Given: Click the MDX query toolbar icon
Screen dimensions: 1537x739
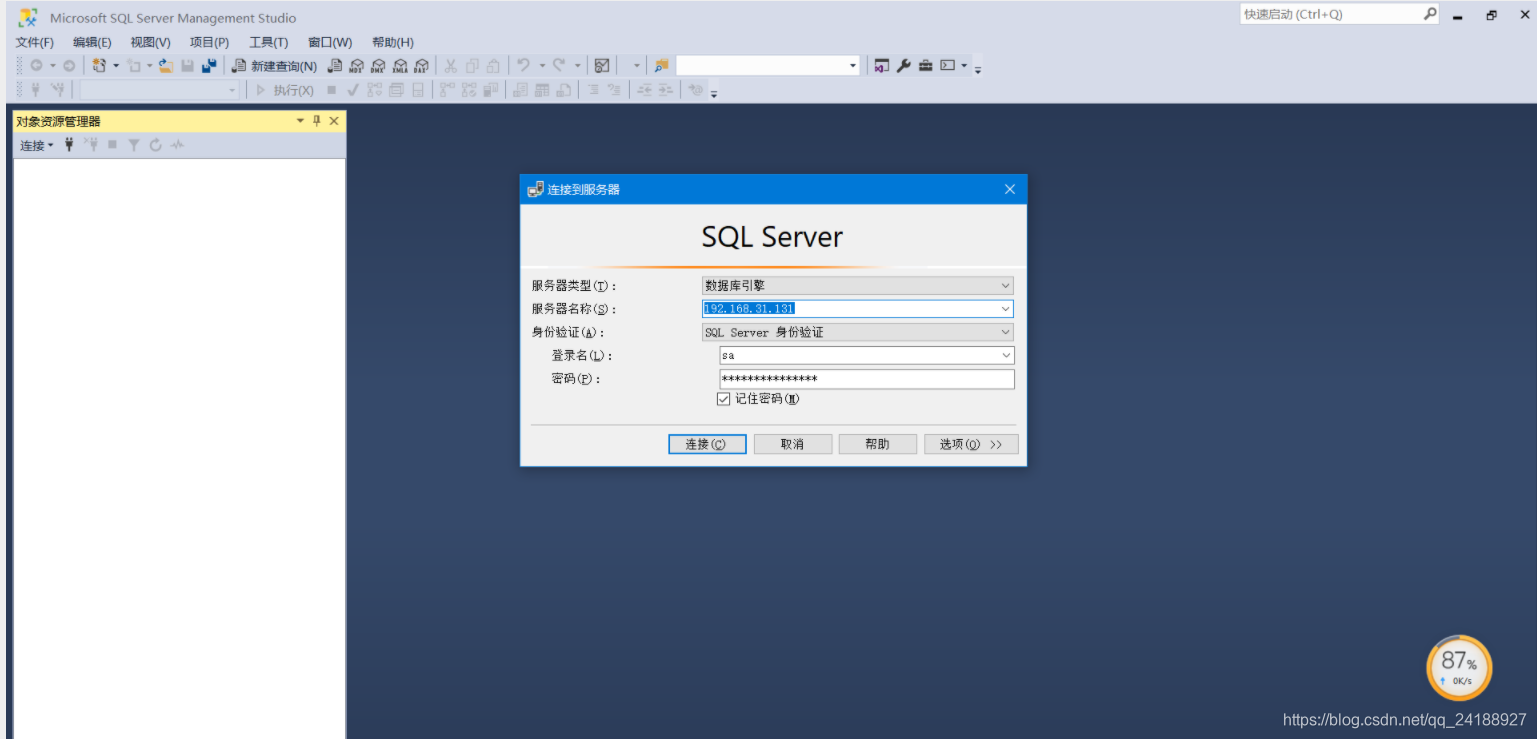Looking at the screenshot, I should click(357, 66).
